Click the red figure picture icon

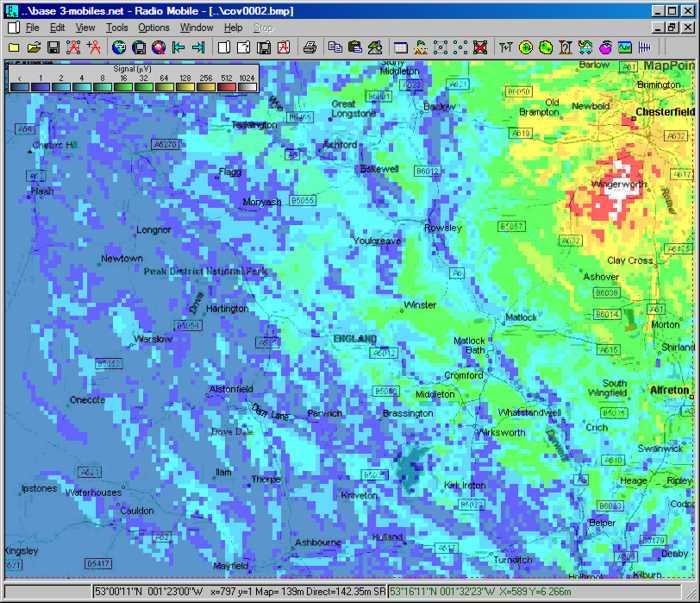(x=284, y=47)
